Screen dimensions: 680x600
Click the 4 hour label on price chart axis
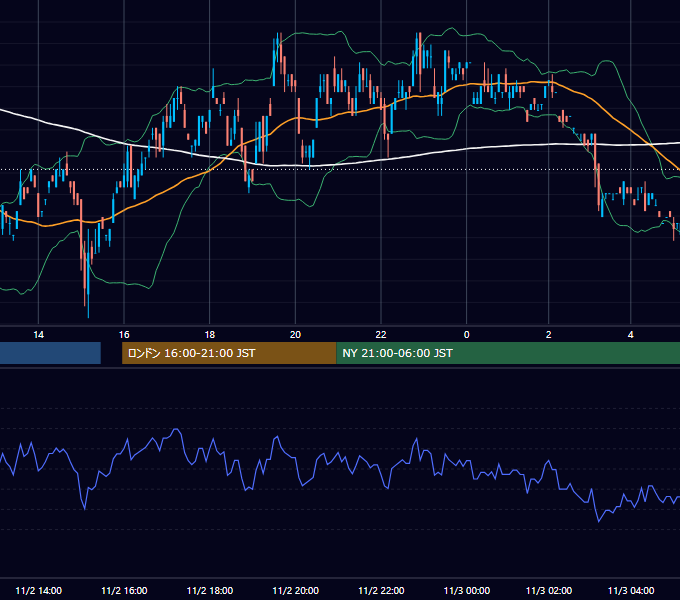coord(631,335)
